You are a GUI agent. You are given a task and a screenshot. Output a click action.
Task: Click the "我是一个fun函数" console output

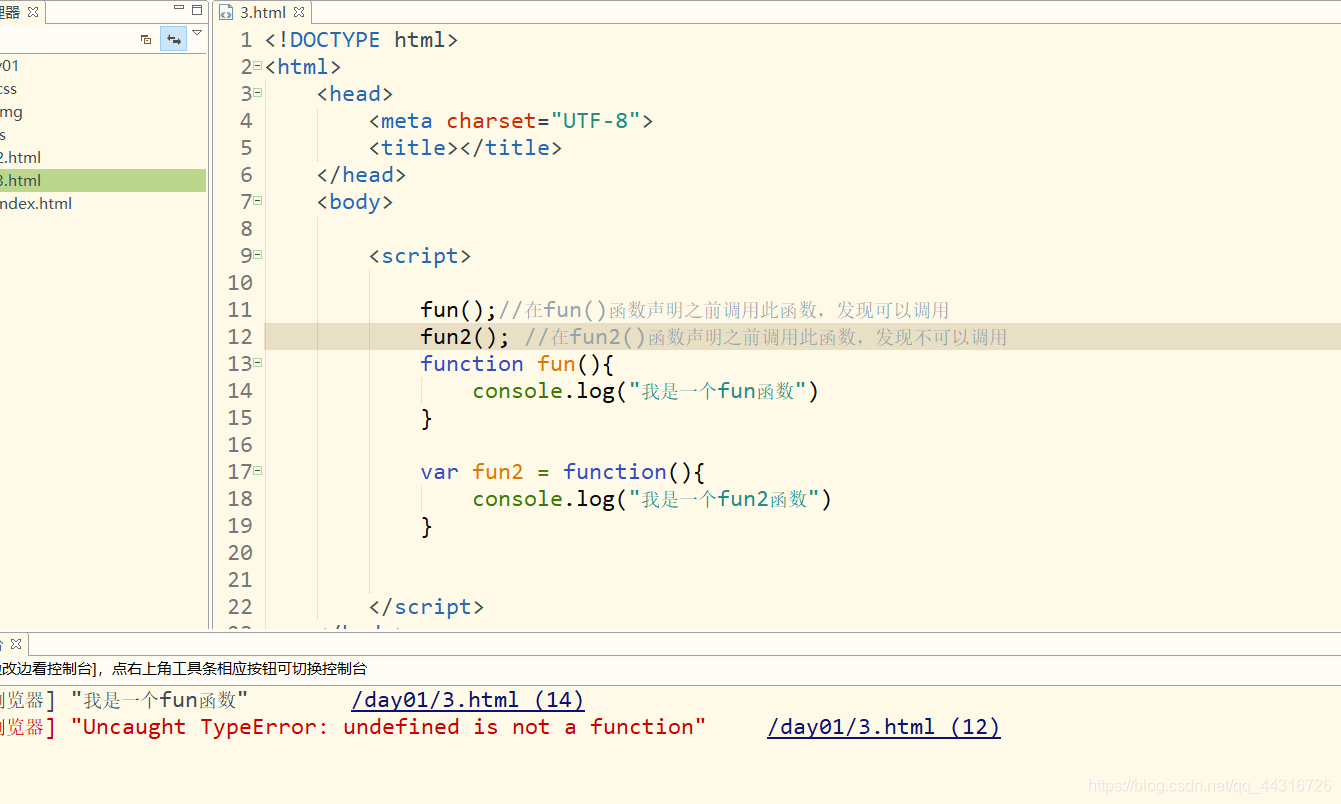point(159,700)
